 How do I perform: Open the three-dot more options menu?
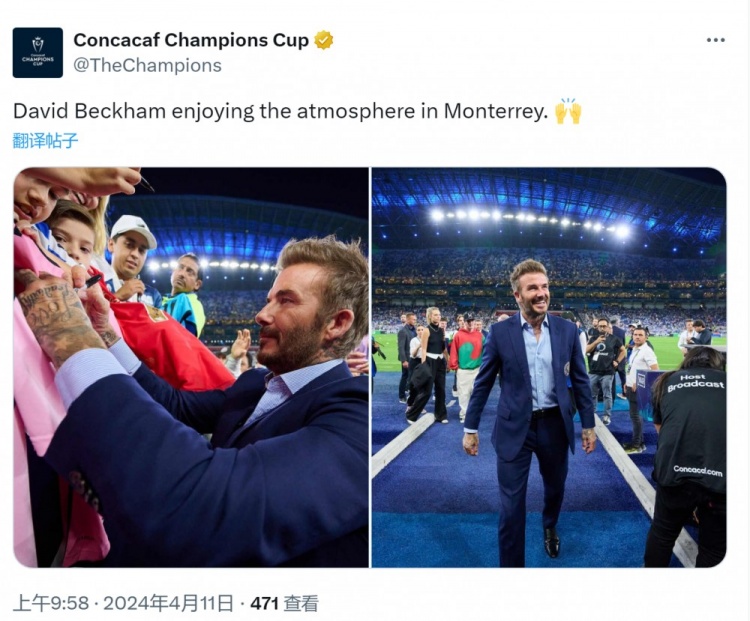coord(715,40)
